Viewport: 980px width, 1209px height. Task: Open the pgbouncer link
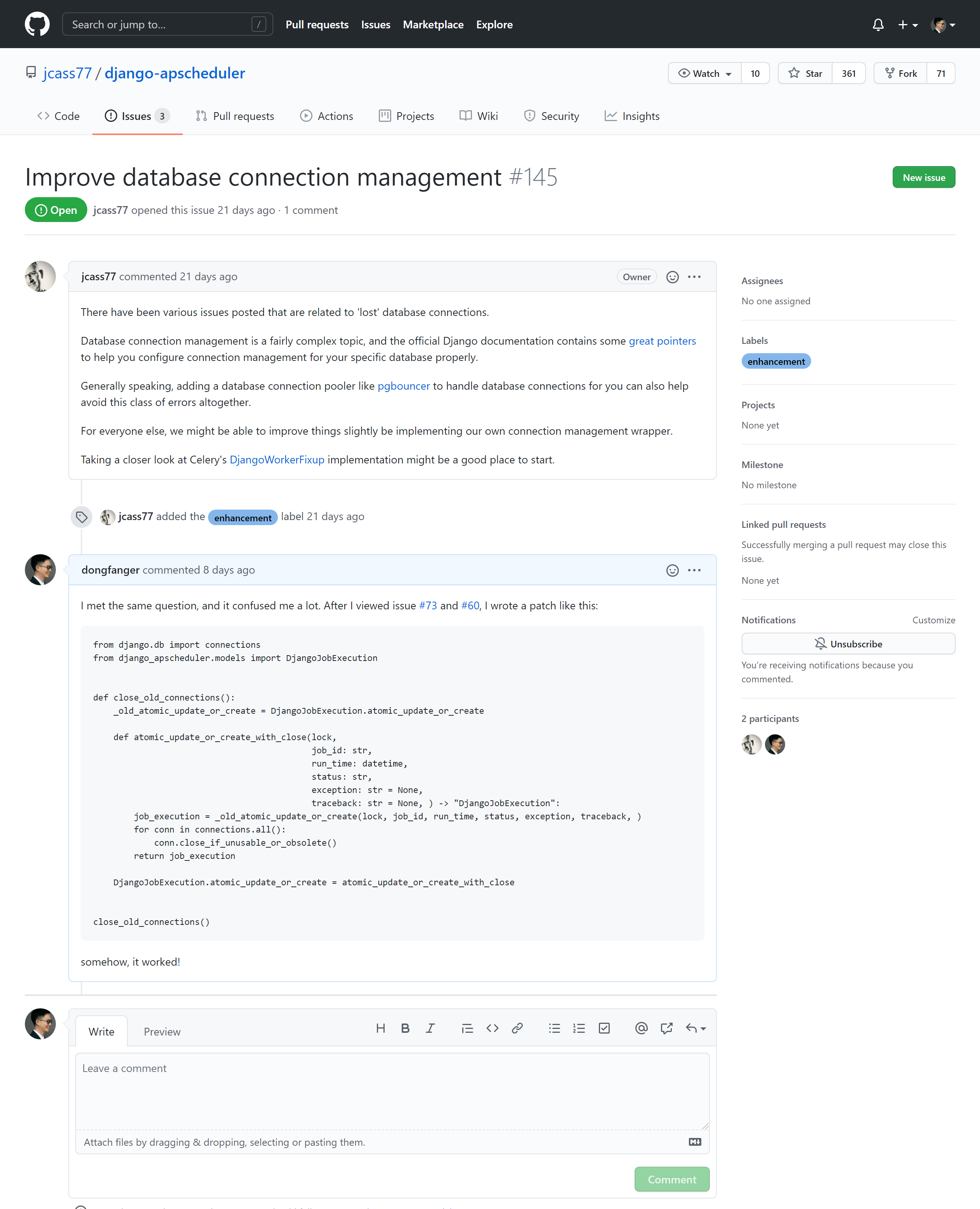point(403,386)
